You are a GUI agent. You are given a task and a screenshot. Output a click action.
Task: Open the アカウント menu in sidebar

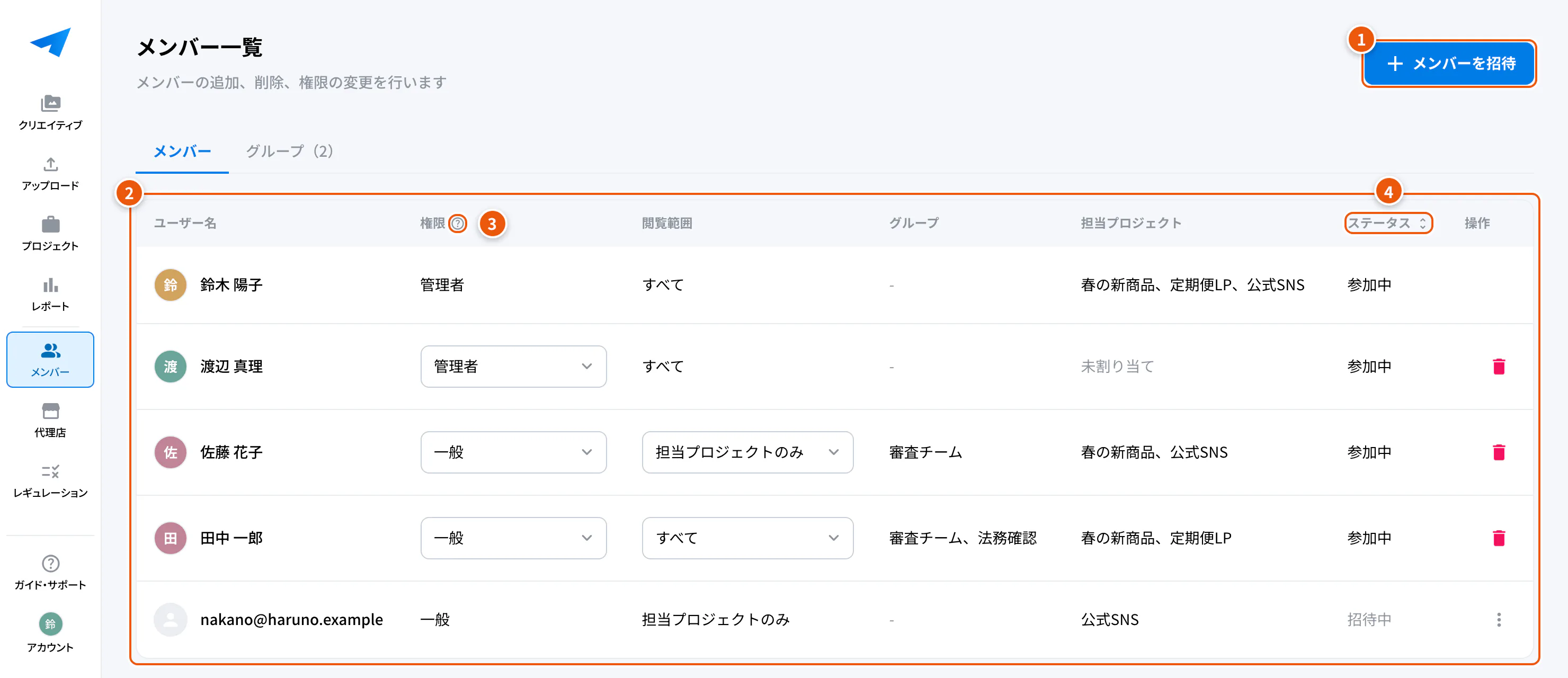50,633
